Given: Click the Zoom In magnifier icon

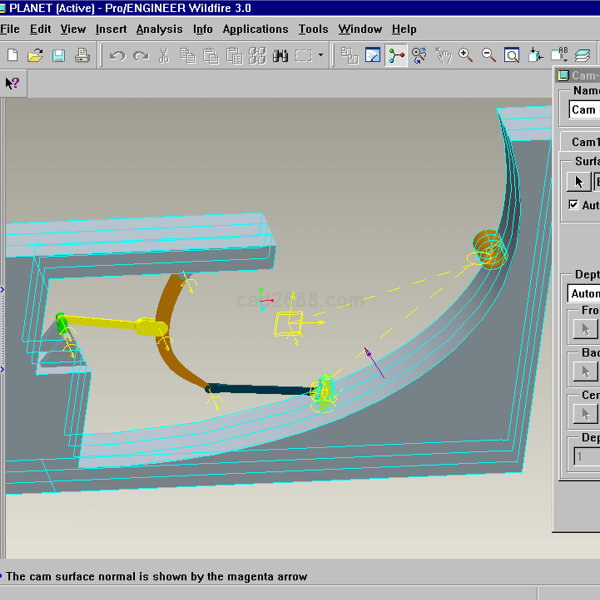Looking at the screenshot, I should tap(465, 56).
